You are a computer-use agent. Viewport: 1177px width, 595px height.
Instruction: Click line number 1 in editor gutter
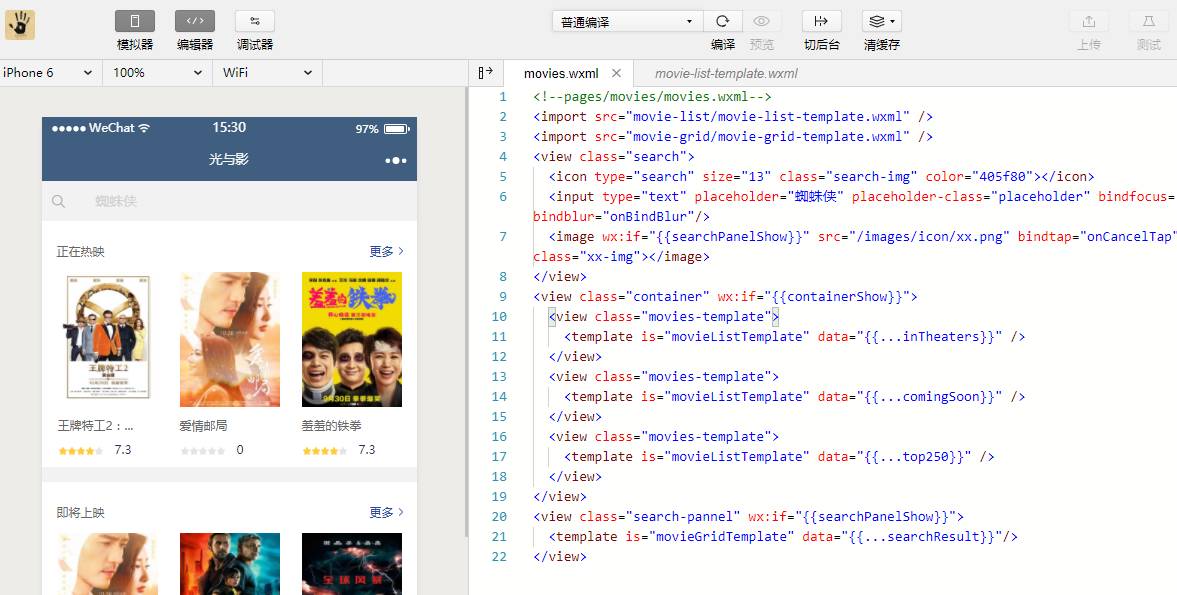pyautogui.click(x=503, y=97)
